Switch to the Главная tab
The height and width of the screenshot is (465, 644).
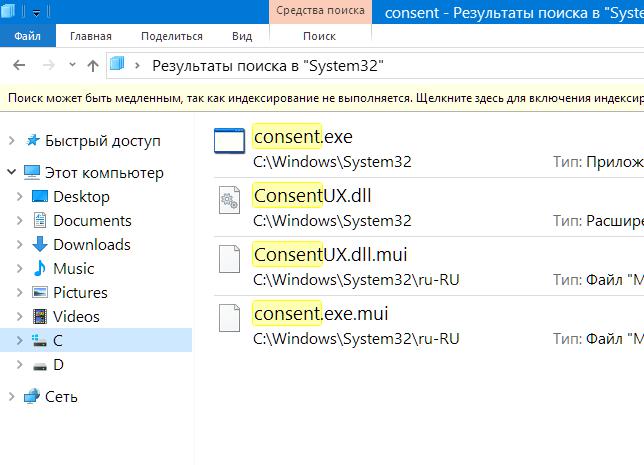[91, 36]
